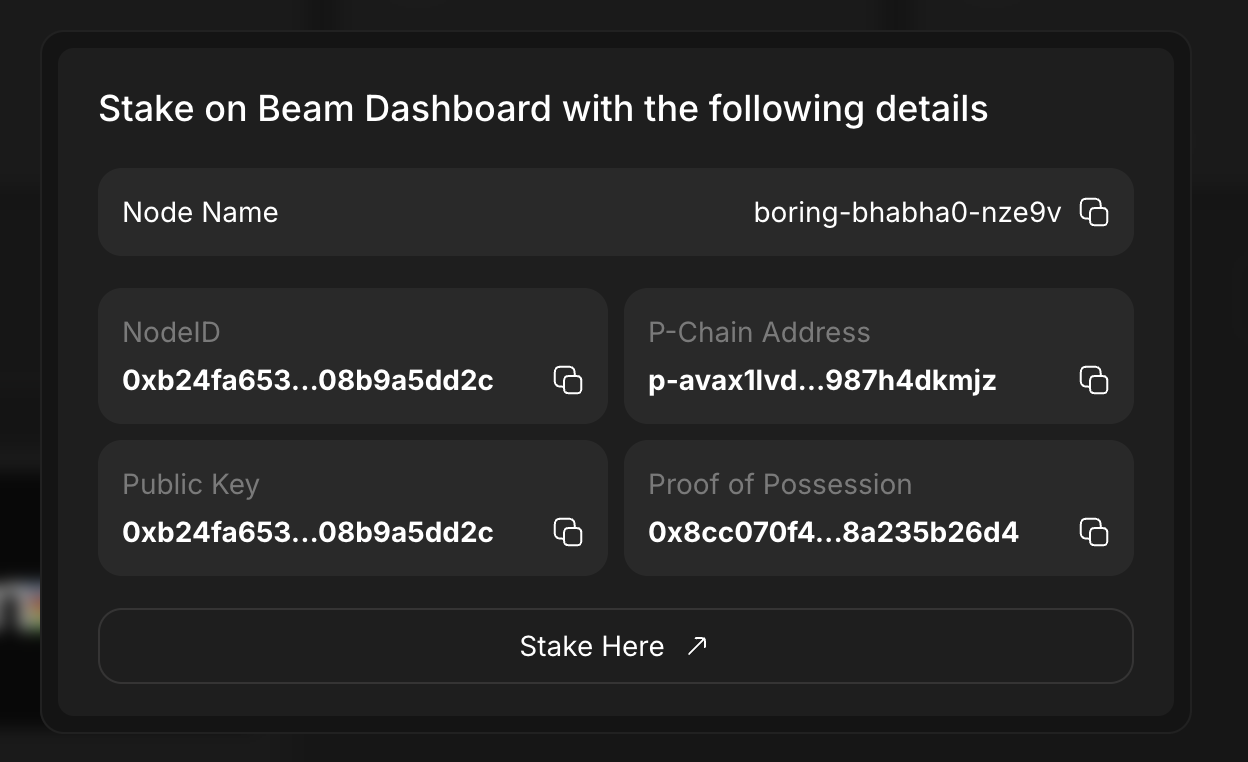1248x762 pixels.
Task: Select the p-avax1lvd...987h4dkmjz address text
Action: [x=822, y=381]
